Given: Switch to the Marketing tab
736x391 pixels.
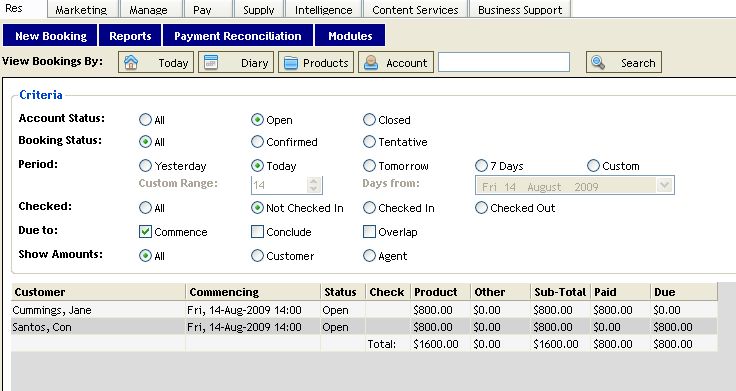Looking at the screenshot, I should [81, 9].
